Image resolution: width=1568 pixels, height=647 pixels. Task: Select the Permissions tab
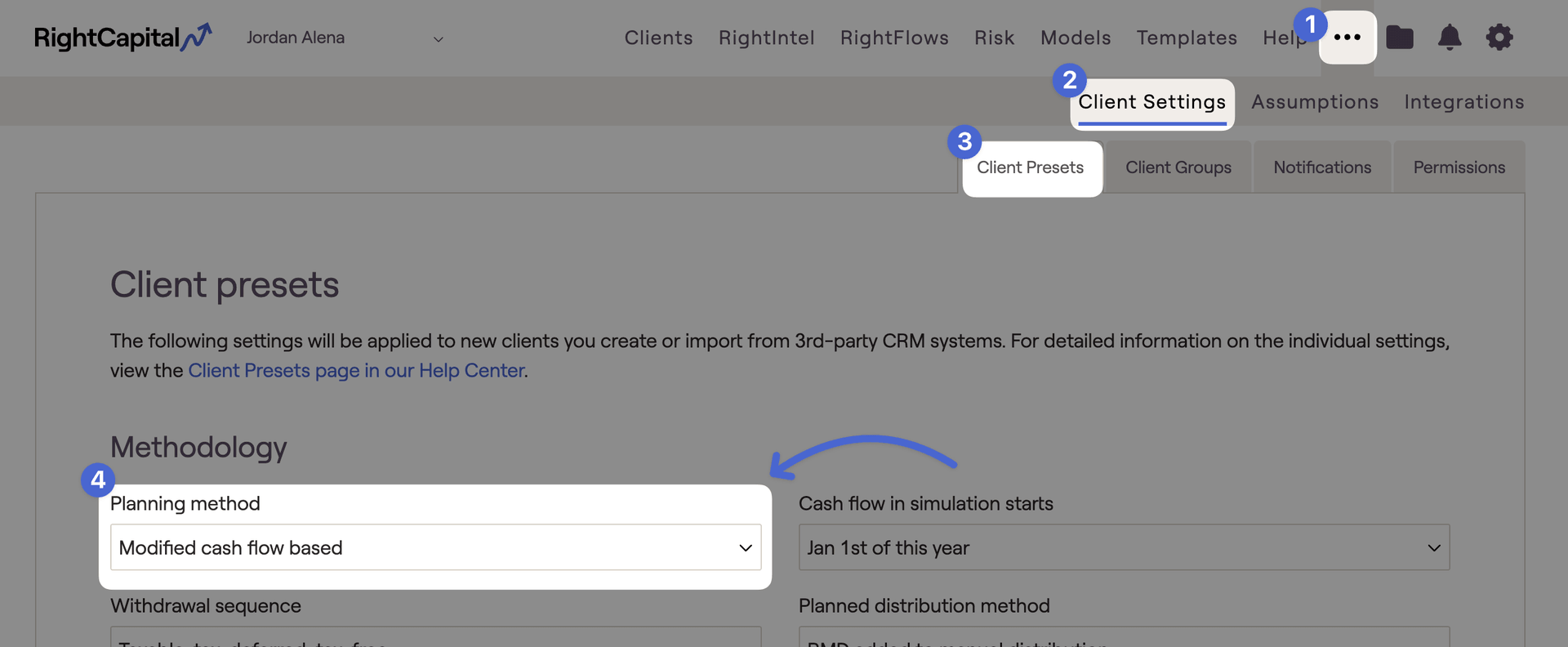coord(1459,167)
